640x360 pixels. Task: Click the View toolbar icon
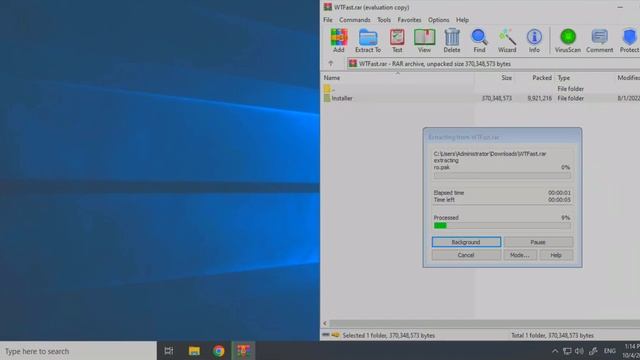(424, 40)
